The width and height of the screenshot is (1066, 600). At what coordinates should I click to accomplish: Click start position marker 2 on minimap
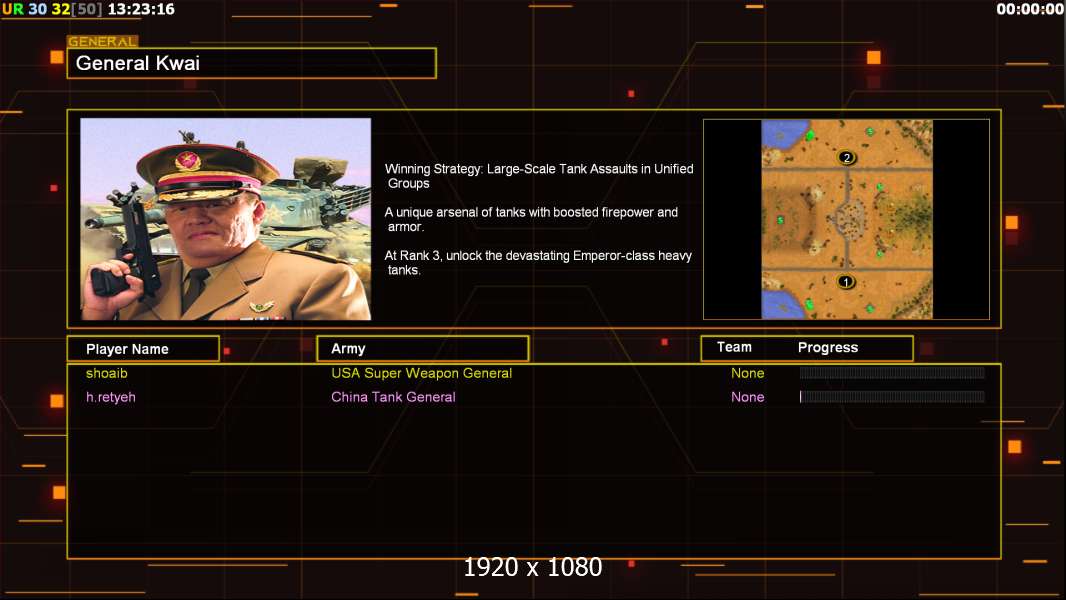846,158
